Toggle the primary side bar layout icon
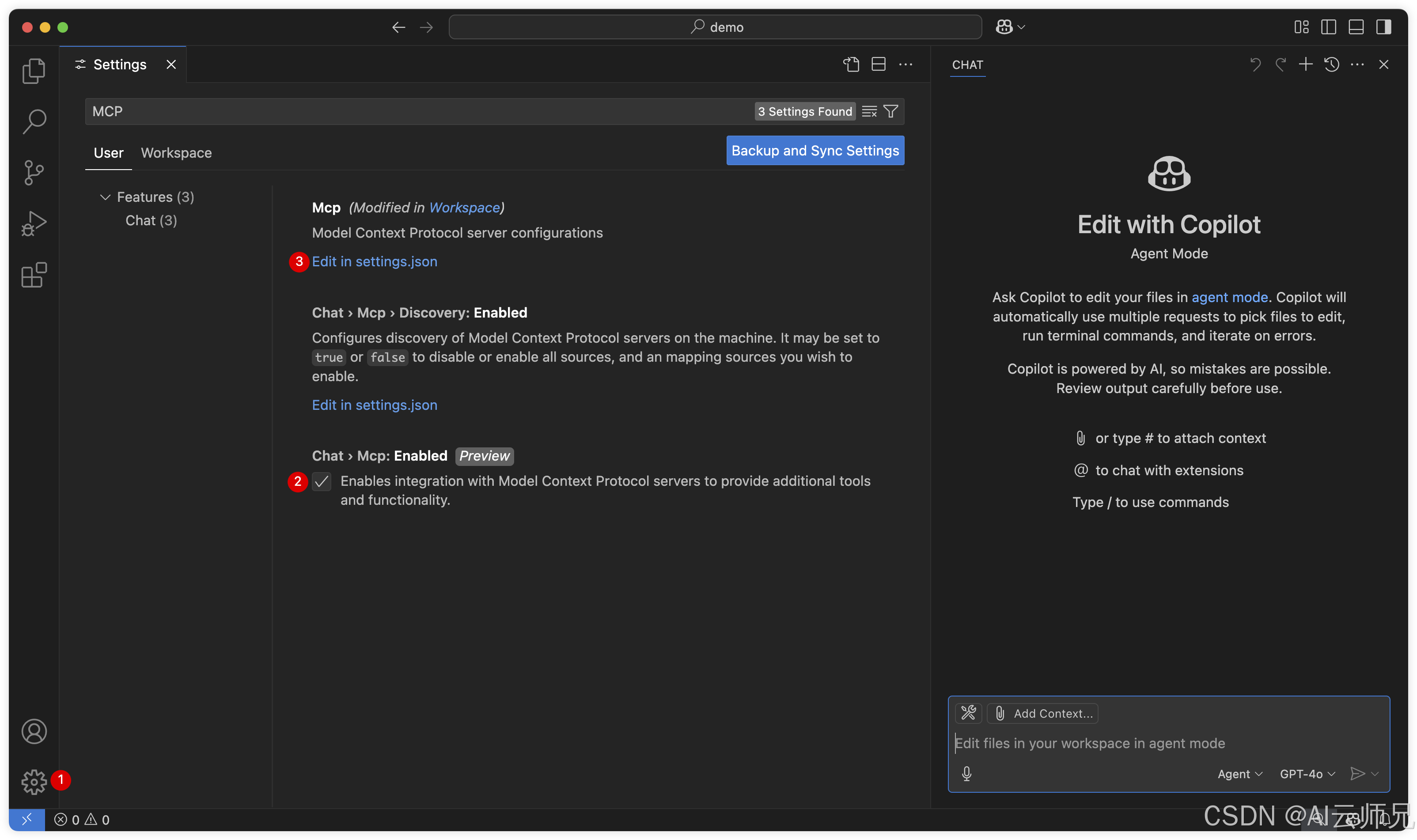 point(1328,27)
